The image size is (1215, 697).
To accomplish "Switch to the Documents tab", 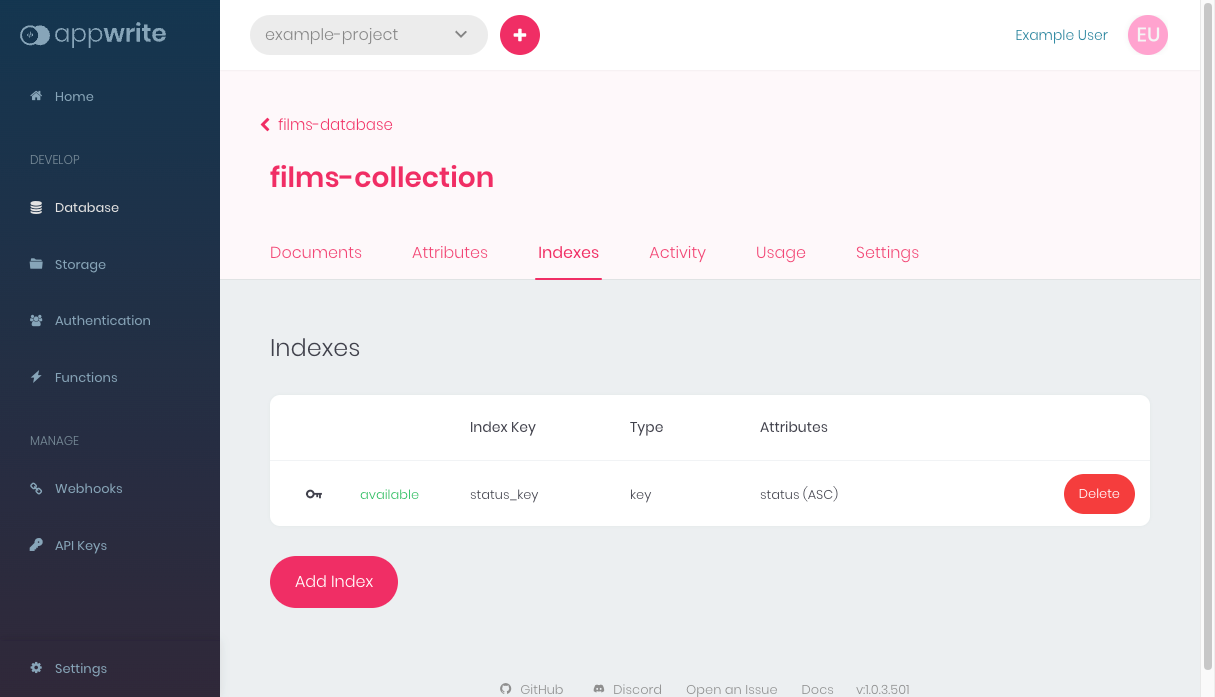I will tap(316, 253).
